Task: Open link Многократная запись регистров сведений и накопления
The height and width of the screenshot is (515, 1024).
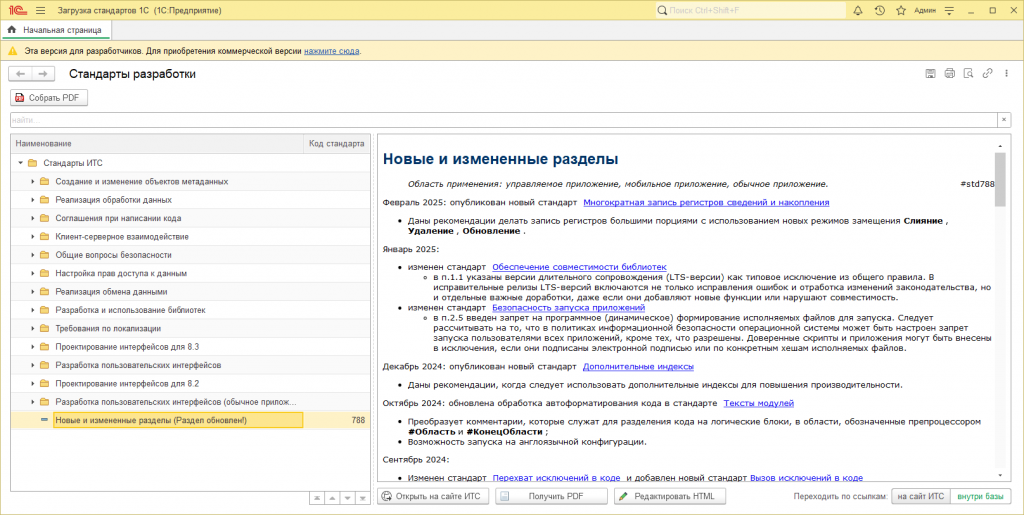Action: (706, 202)
